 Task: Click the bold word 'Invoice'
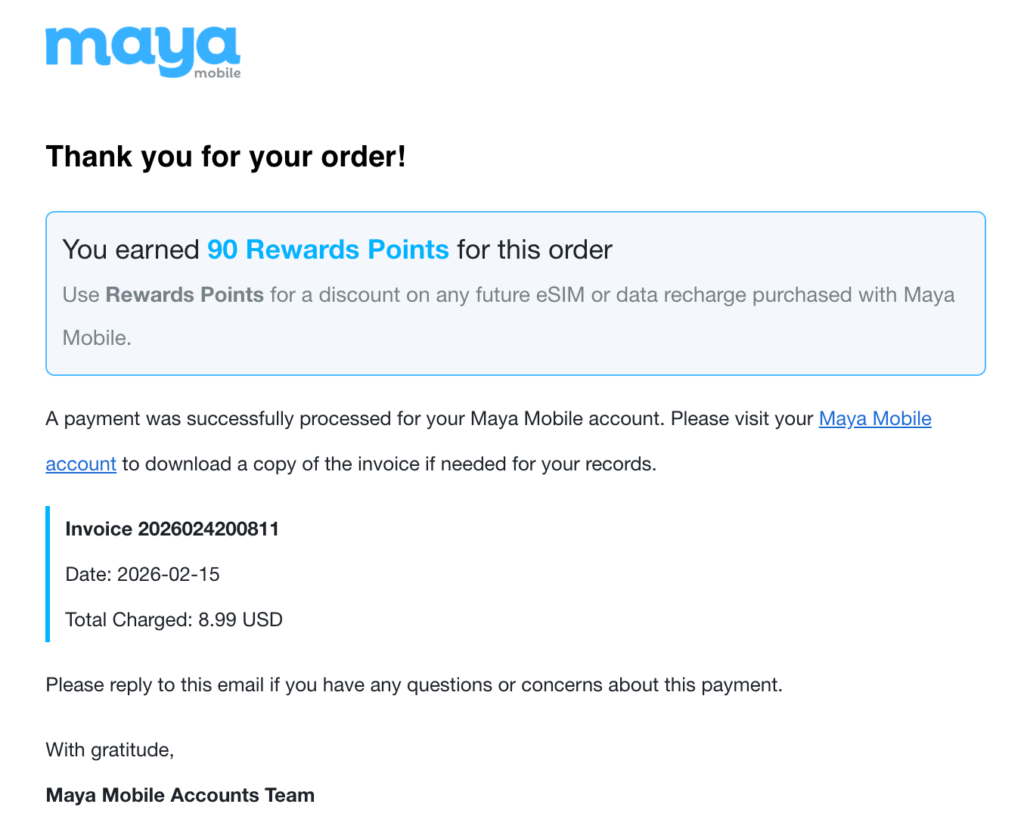[99, 529]
